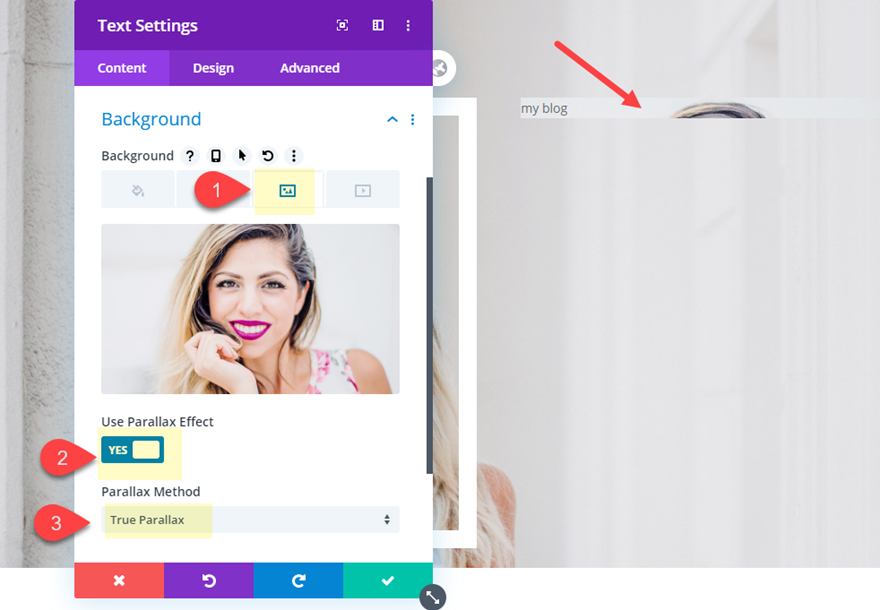Open Background section options menu
Image resolution: width=880 pixels, height=610 pixels.
[412, 120]
